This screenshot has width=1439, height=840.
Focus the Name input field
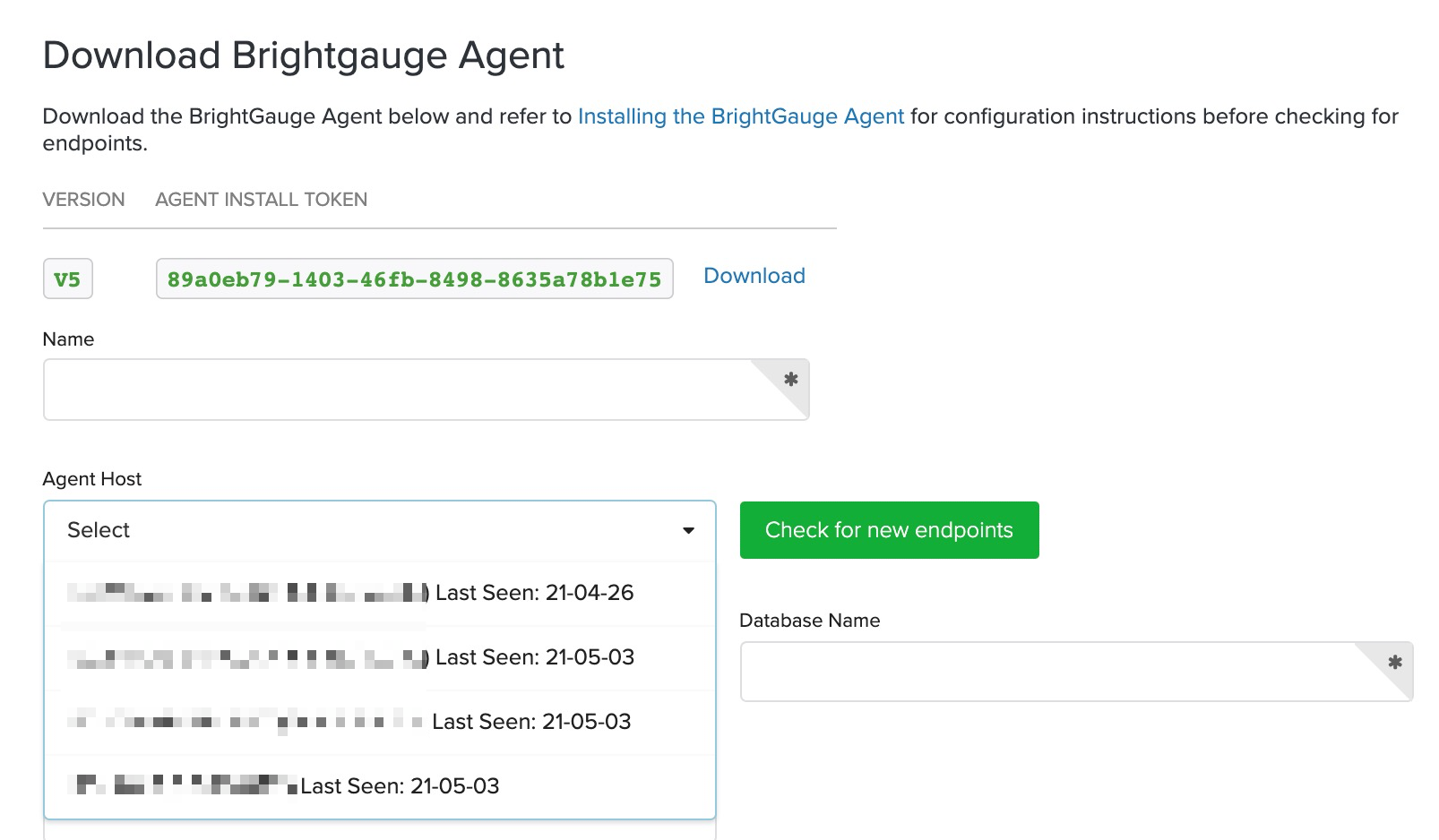(x=426, y=390)
